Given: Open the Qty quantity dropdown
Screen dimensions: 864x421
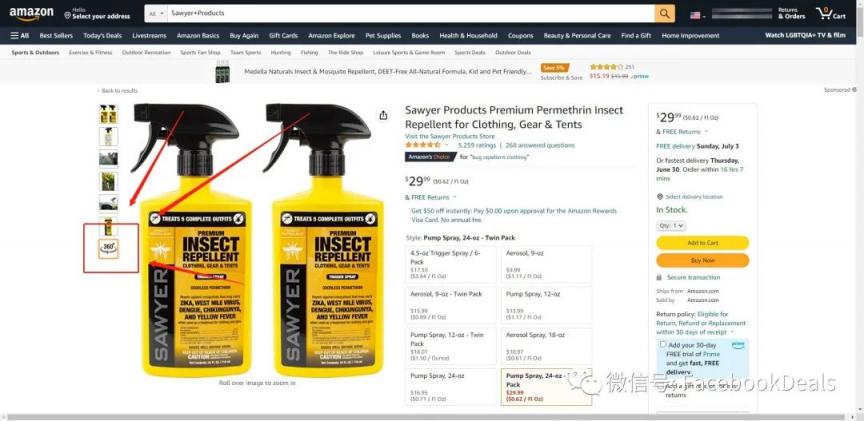Looking at the screenshot, I should tap(671, 225).
